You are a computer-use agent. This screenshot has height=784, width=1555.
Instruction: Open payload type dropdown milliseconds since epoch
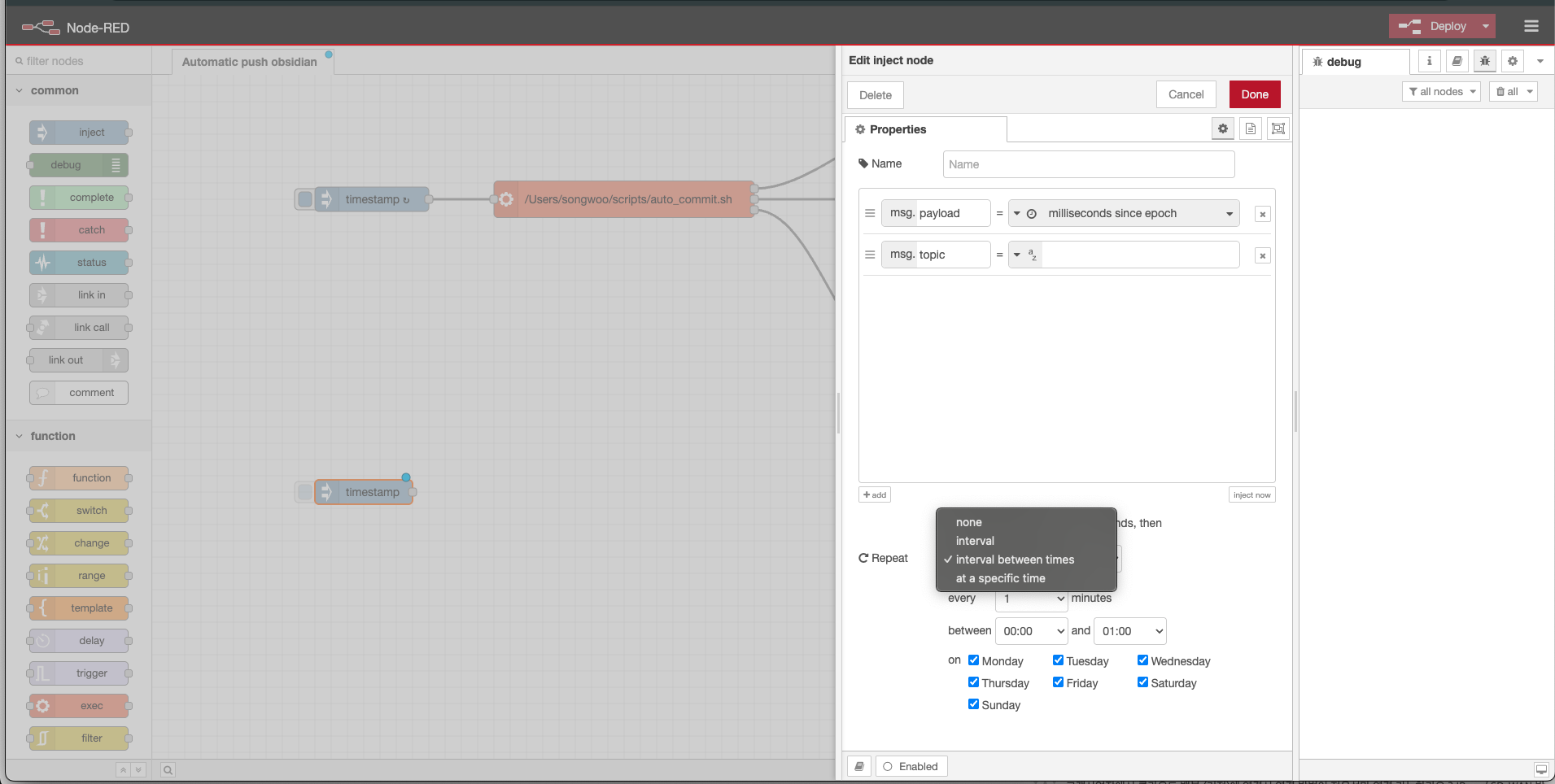point(1124,213)
